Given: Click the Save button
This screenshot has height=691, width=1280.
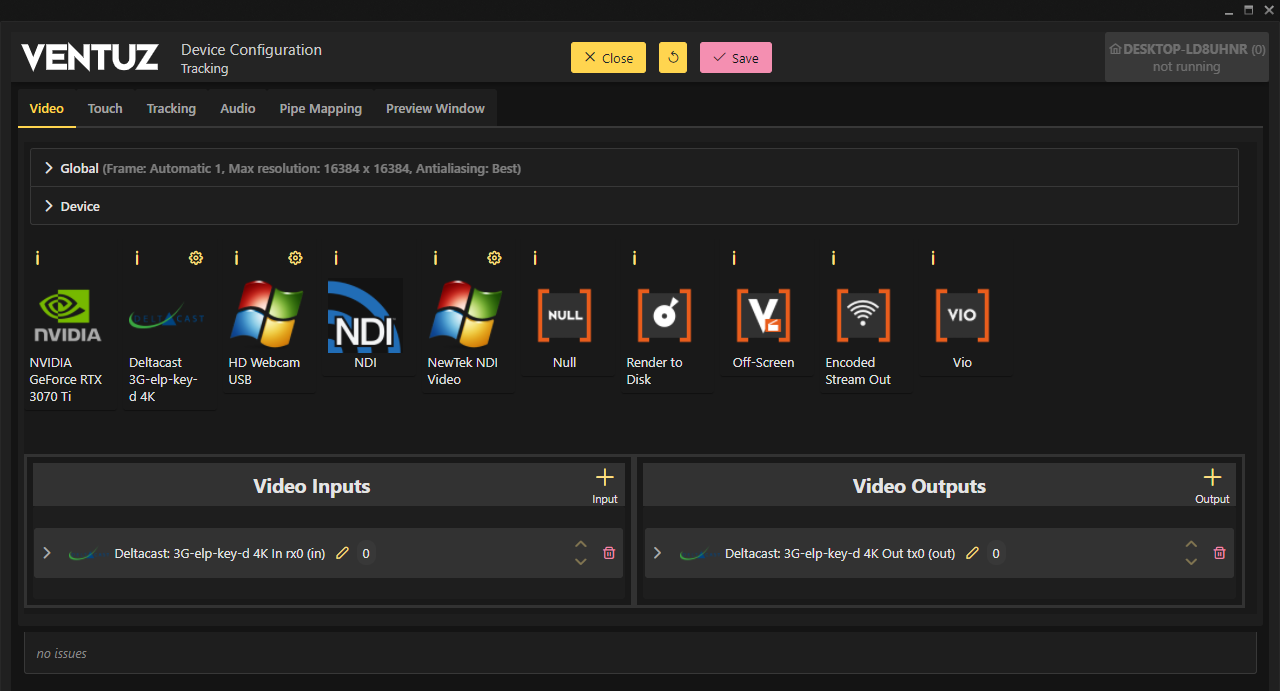Looking at the screenshot, I should (x=735, y=58).
